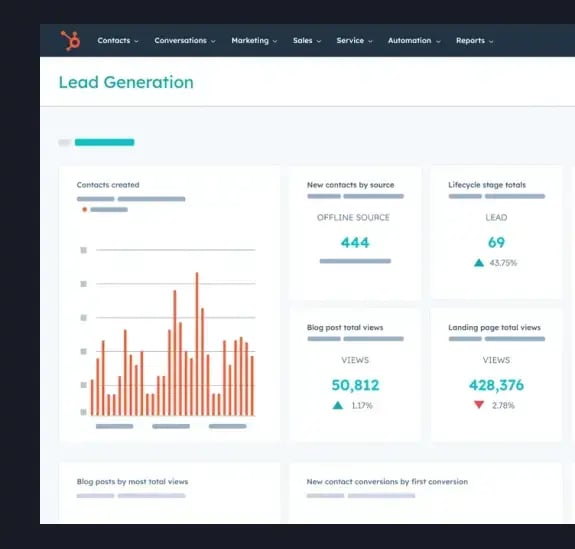Click the 50,812 blog views value
575x549 pixels.
(x=355, y=385)
